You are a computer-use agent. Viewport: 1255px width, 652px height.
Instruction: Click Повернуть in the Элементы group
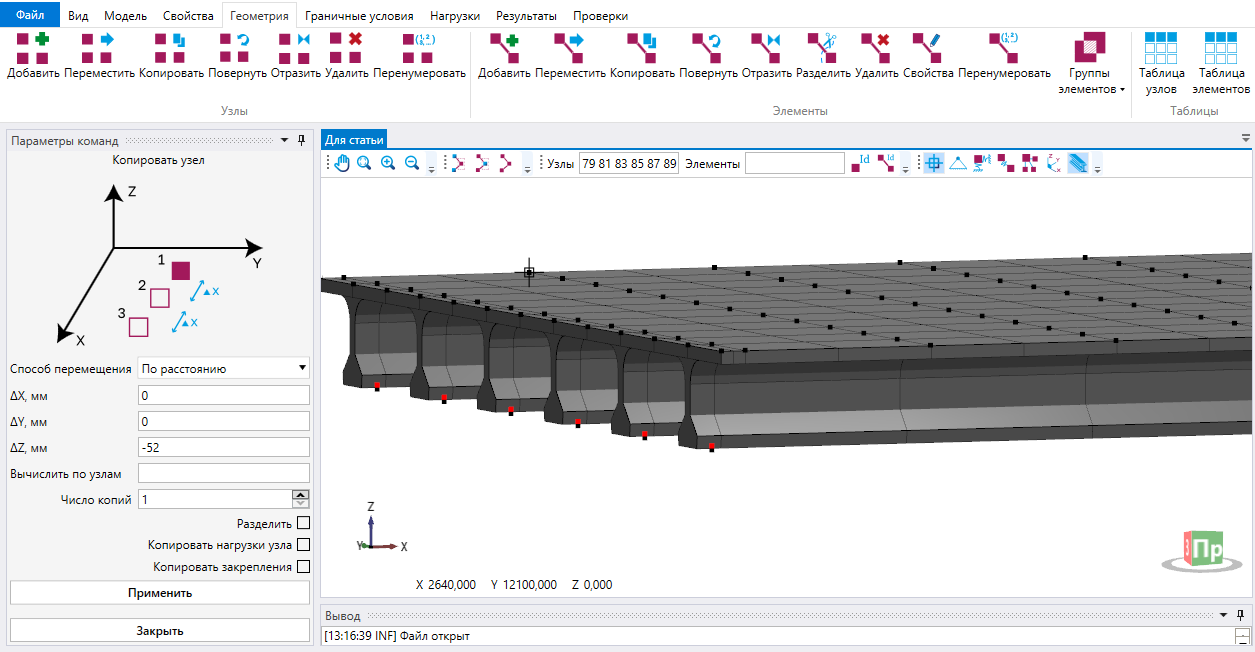click(708, 56)
